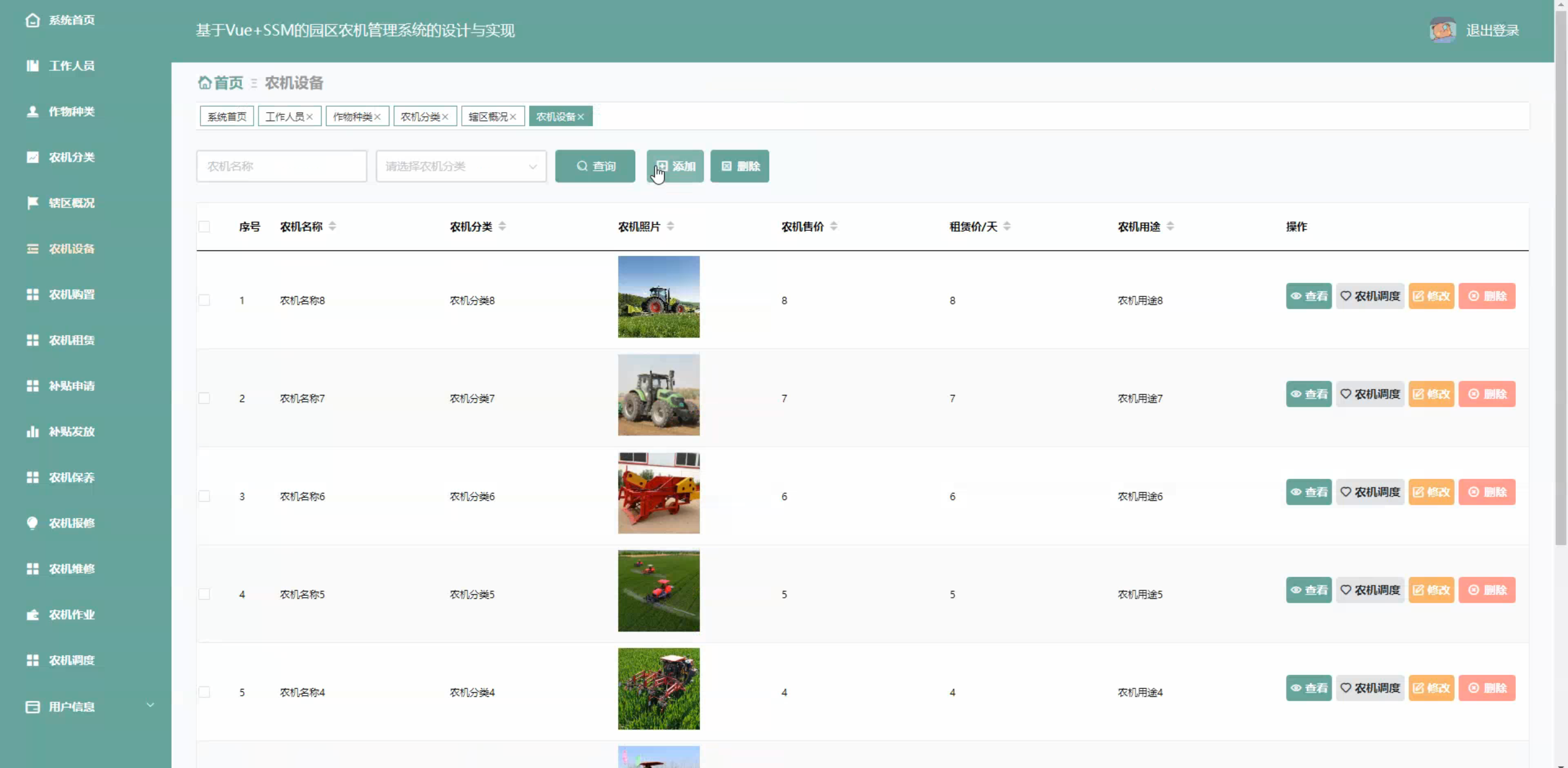Click the 农机名称 search input field

point(282,166)
